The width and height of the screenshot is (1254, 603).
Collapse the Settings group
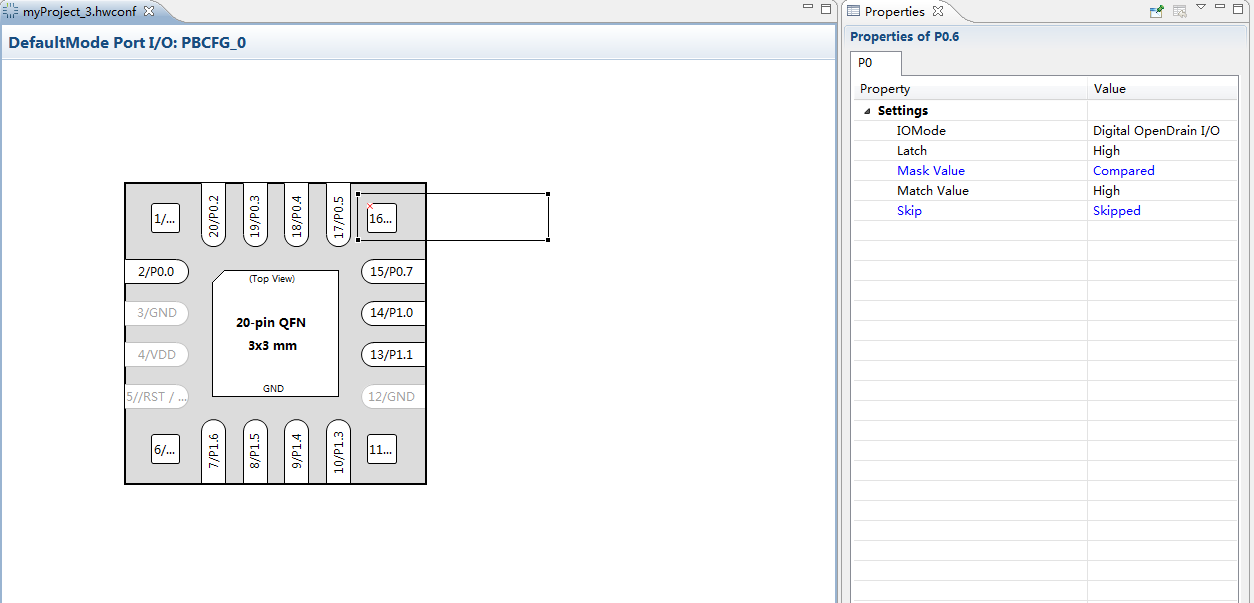point(867,111)
